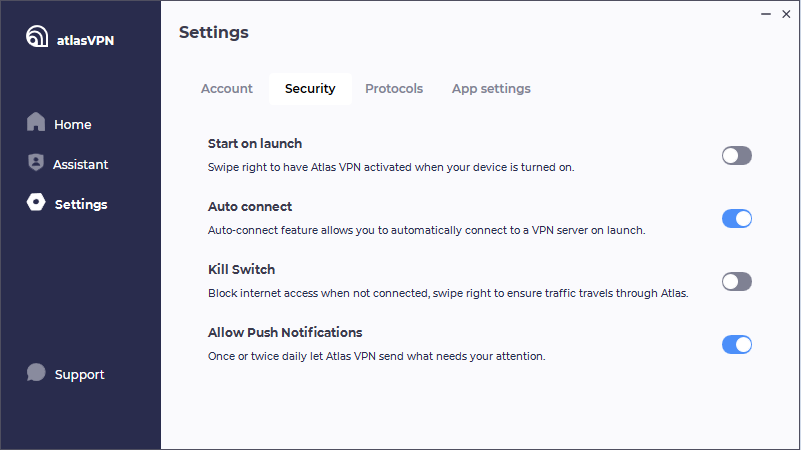Click the Support text link
The image size is (801, 450).
coord(79,375)
